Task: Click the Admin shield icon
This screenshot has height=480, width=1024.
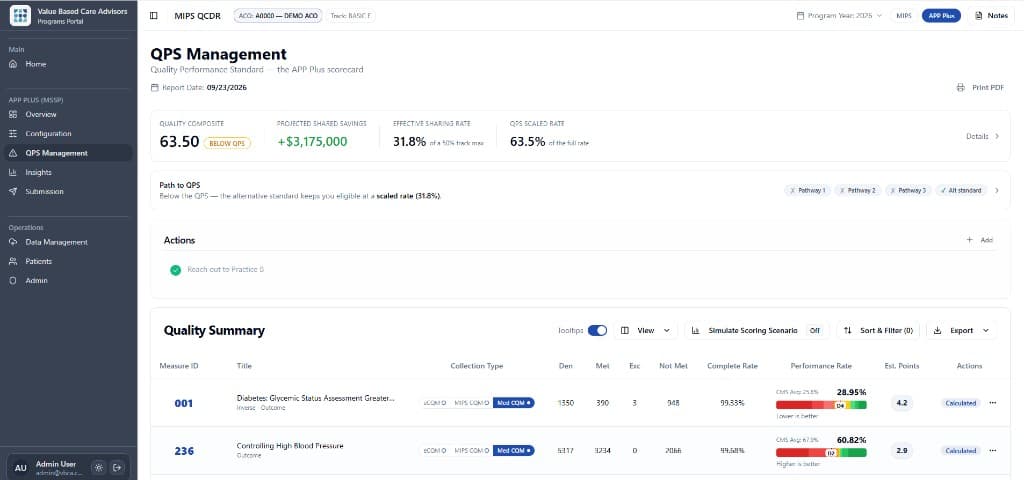Action: [13, 280]
